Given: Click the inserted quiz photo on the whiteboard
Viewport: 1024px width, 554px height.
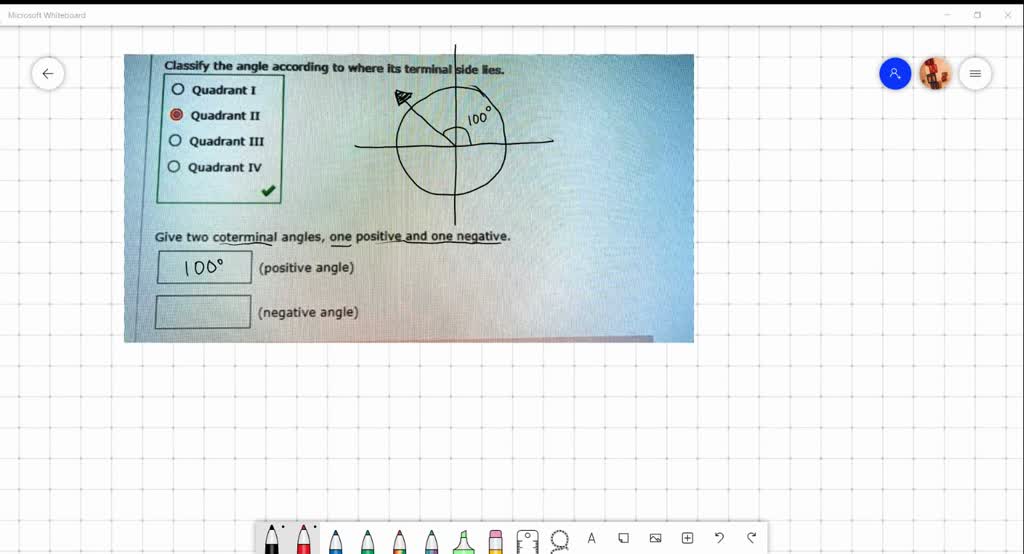Looking at the screenshot, I should (x=409, y=198).
